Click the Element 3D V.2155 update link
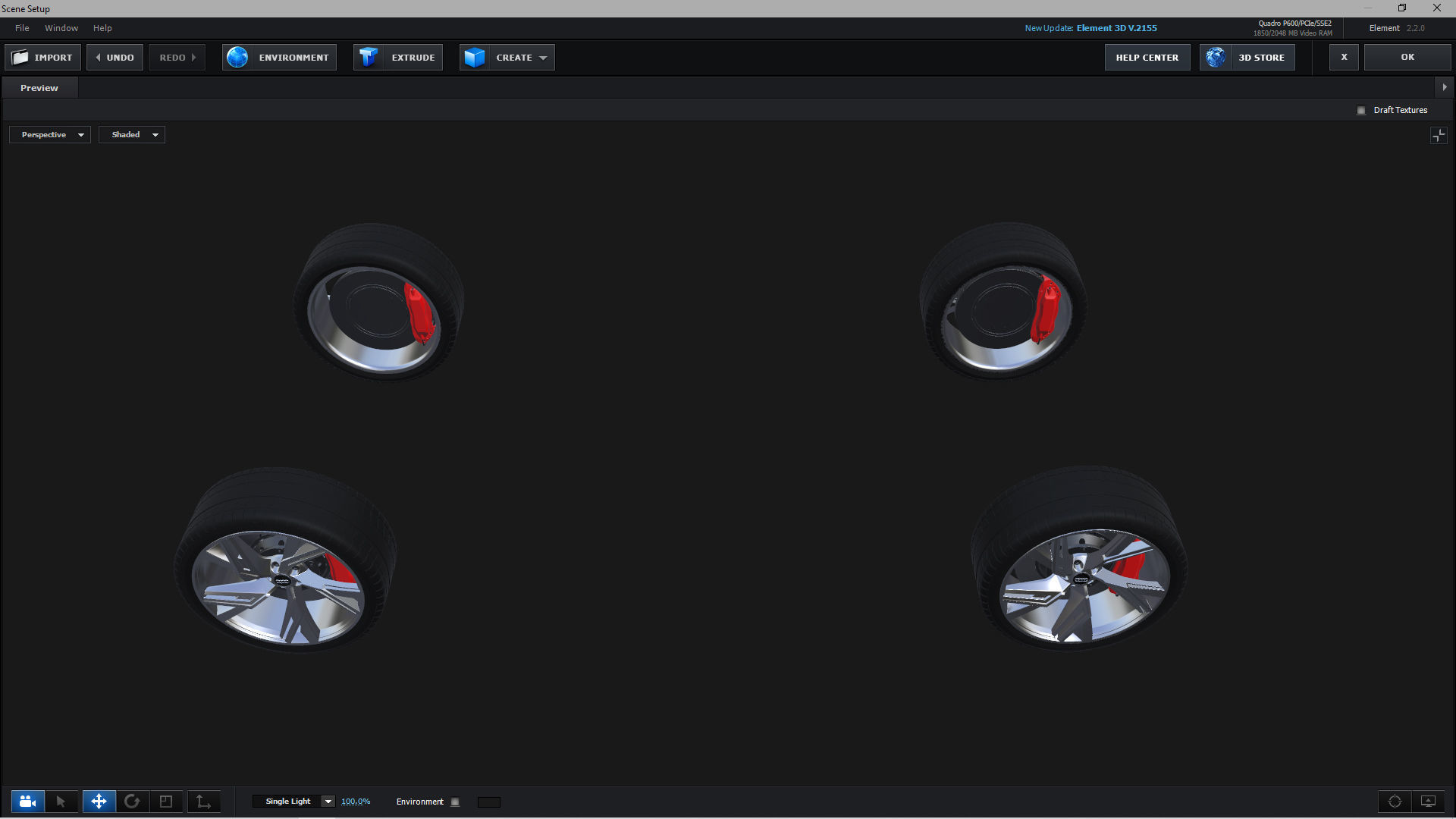The width and height of the screenshot is (1456, 819). (1116, 28)
